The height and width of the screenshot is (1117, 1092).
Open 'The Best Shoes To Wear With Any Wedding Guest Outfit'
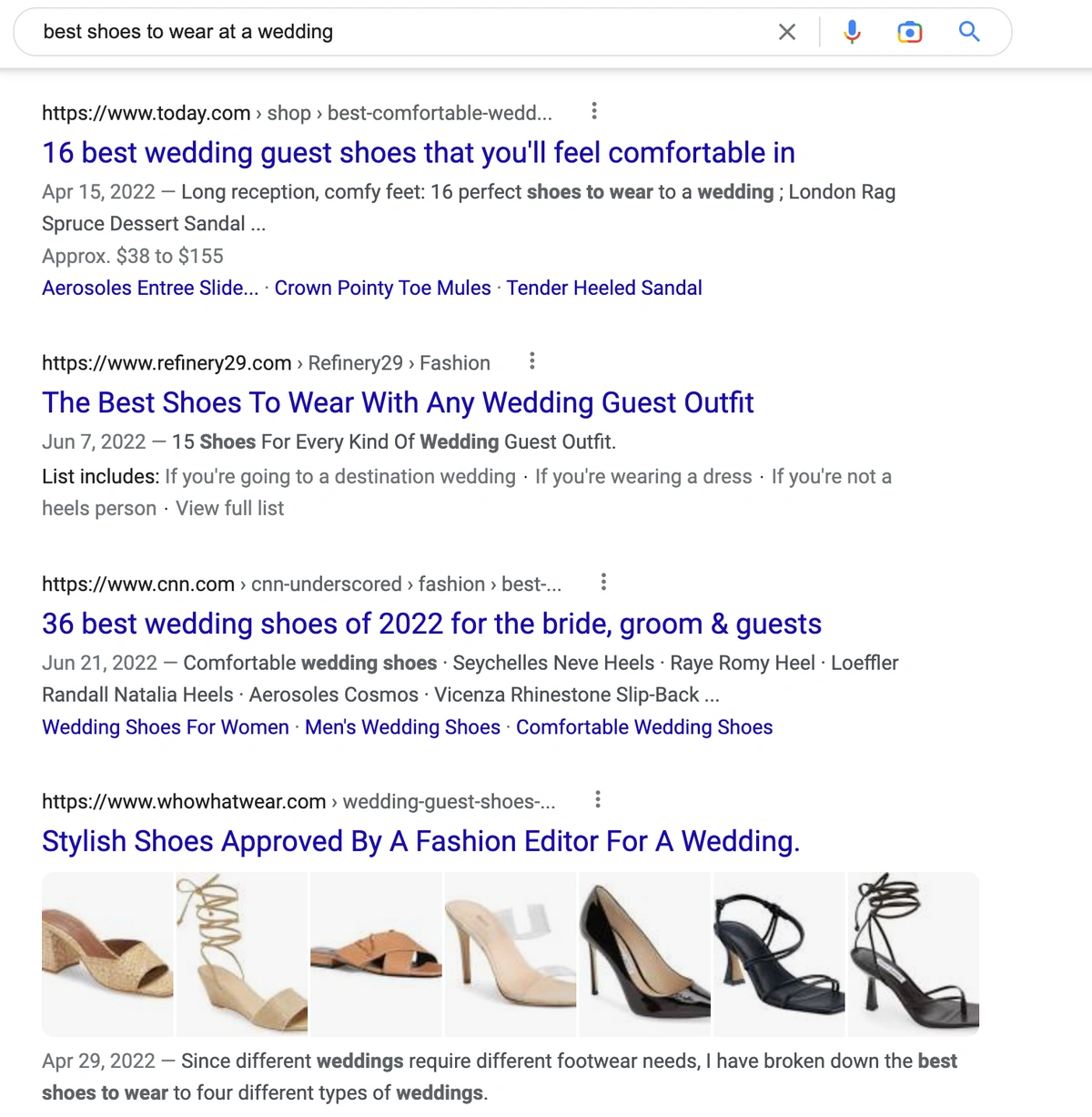click(398, 402)
